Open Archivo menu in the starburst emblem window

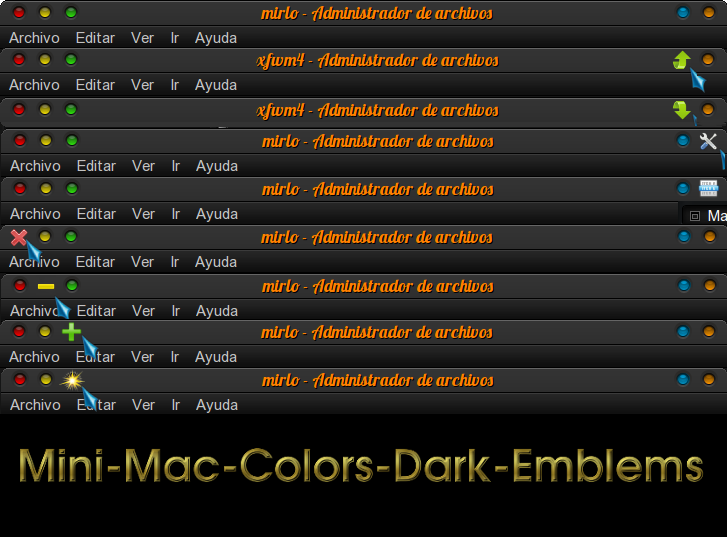[35, 405]
